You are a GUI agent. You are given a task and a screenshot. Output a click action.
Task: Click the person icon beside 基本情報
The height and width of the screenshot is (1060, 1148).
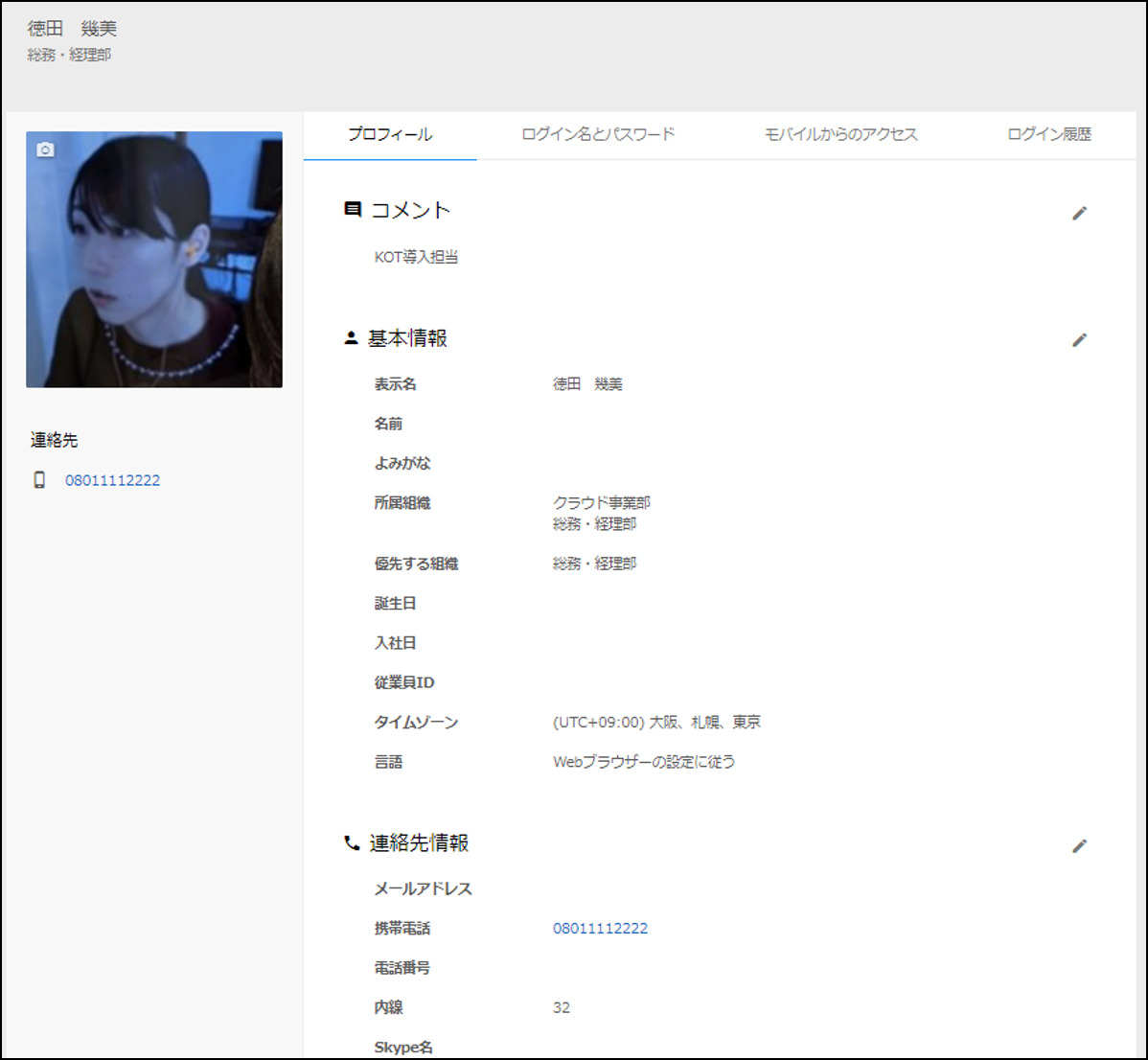[351, 337]
